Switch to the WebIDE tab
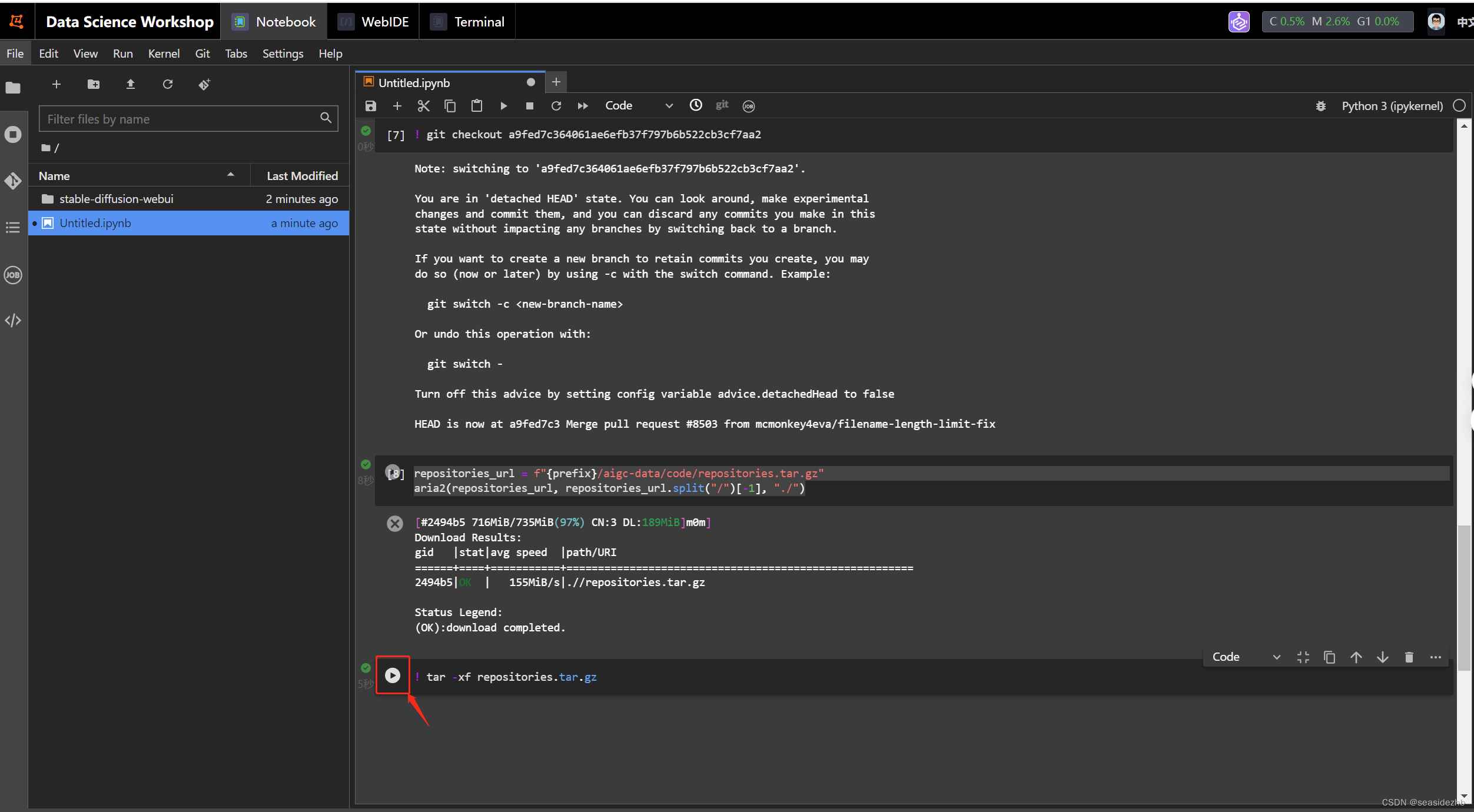This screenshot has height=812, width=1474. click(x=373, y=22)
